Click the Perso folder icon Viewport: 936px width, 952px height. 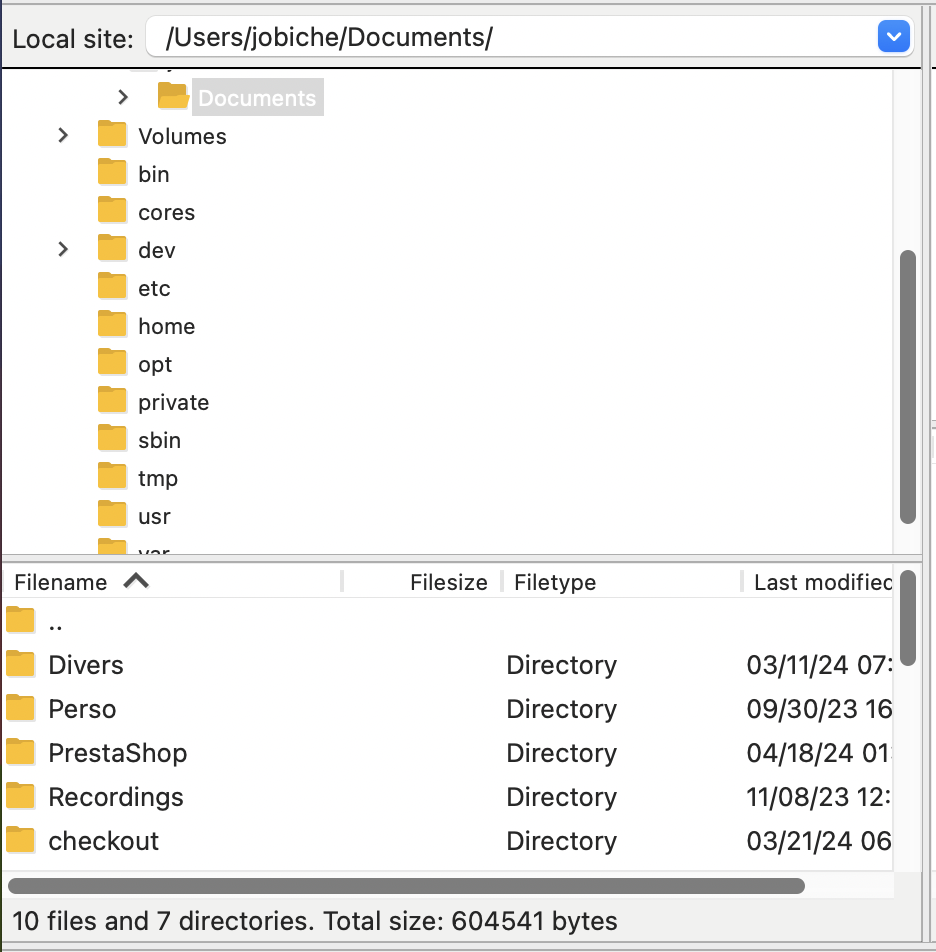pyautogui.click(x=20, y=708)
